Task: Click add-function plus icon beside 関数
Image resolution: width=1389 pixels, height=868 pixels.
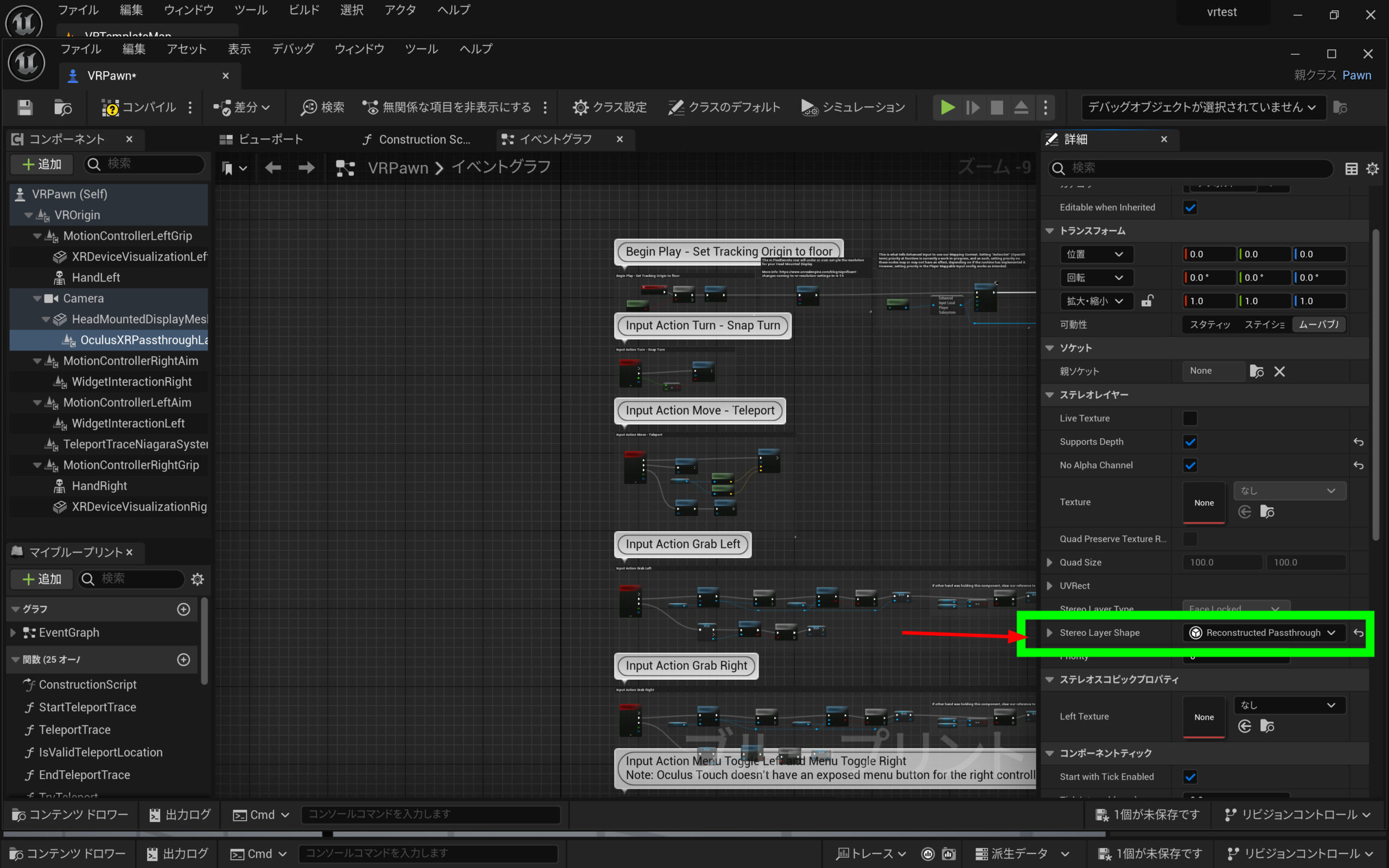Action: (x=184, y=660)
